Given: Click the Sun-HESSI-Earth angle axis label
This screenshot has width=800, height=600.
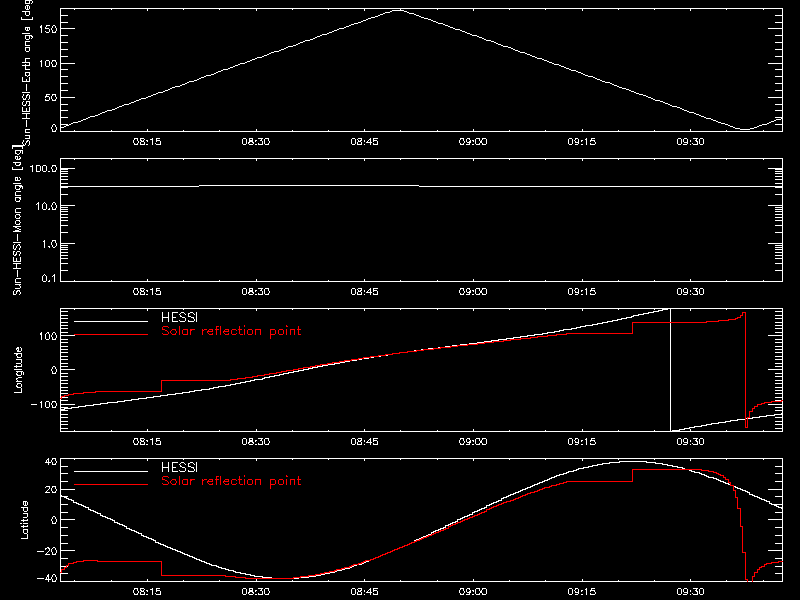Looking at the screenshot, I should click(x=27, y=72).
